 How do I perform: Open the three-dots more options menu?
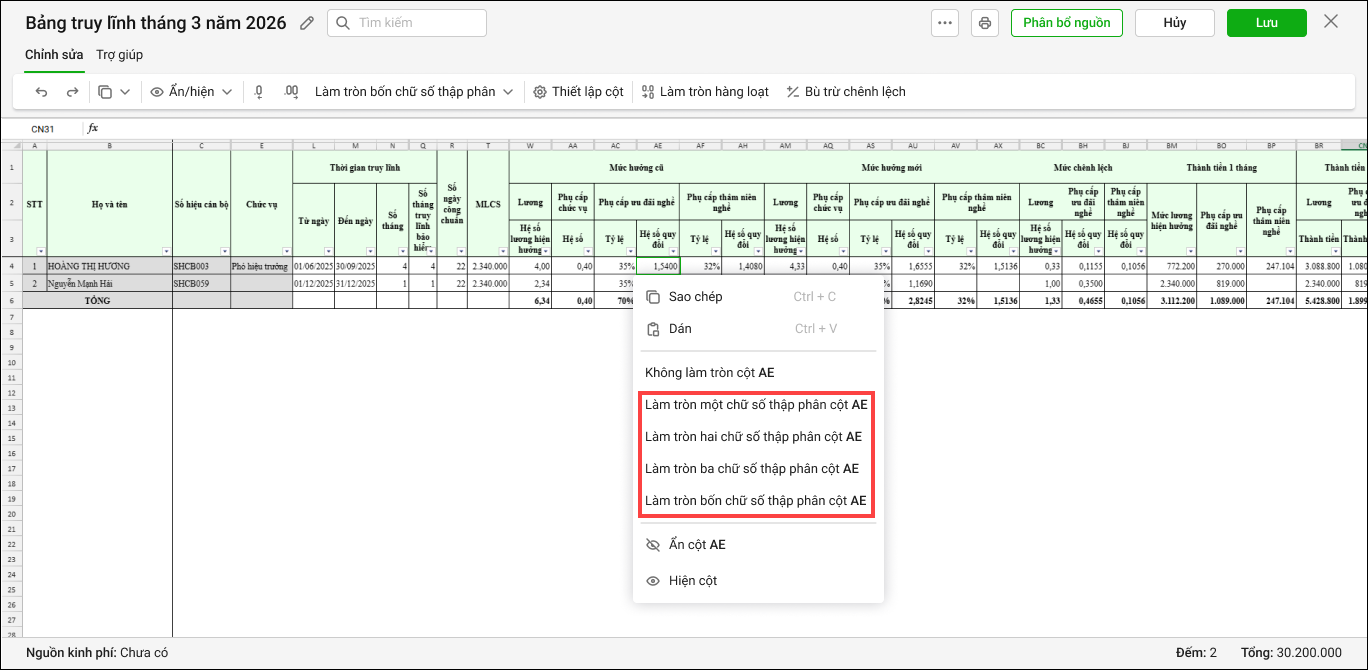[945, 23]
